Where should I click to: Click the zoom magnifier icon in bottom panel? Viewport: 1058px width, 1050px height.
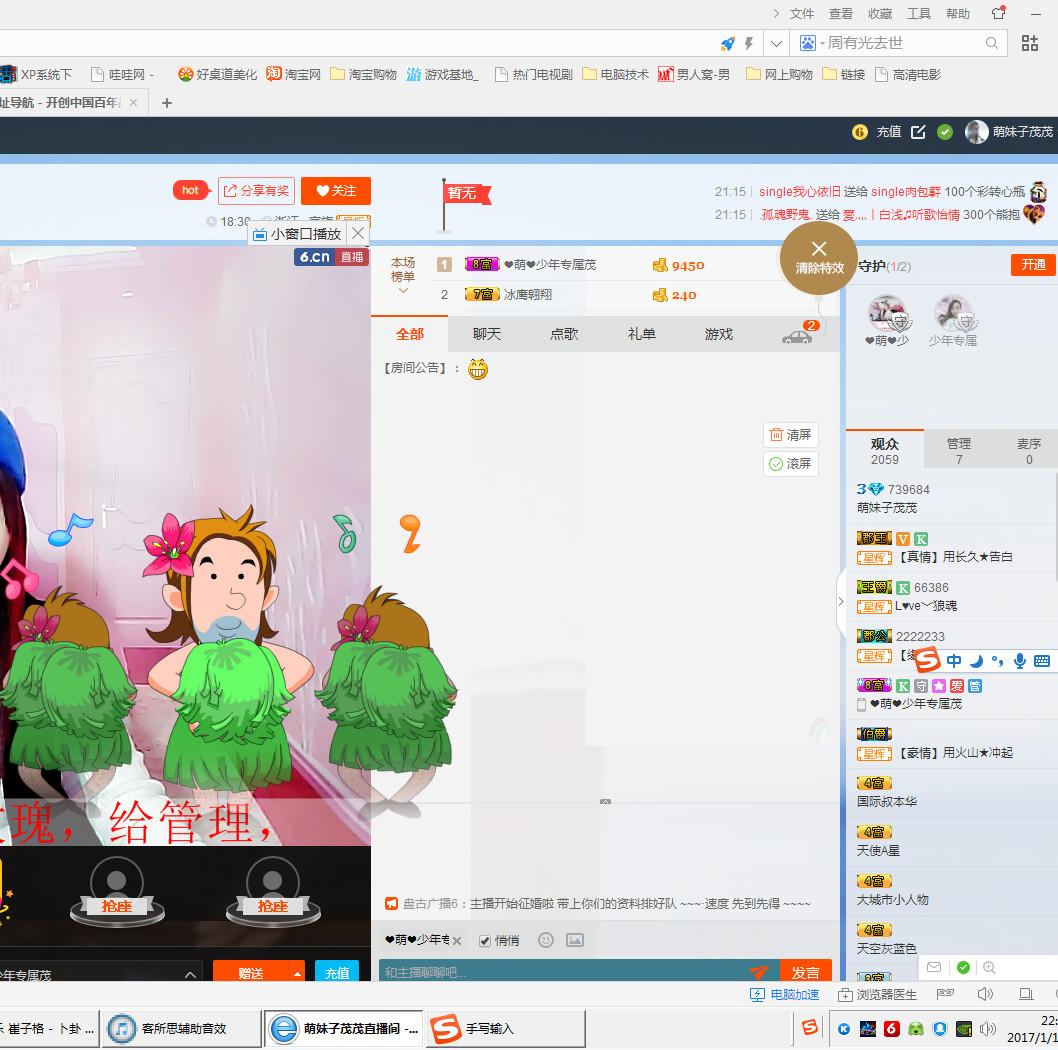(x=989, y=967)
